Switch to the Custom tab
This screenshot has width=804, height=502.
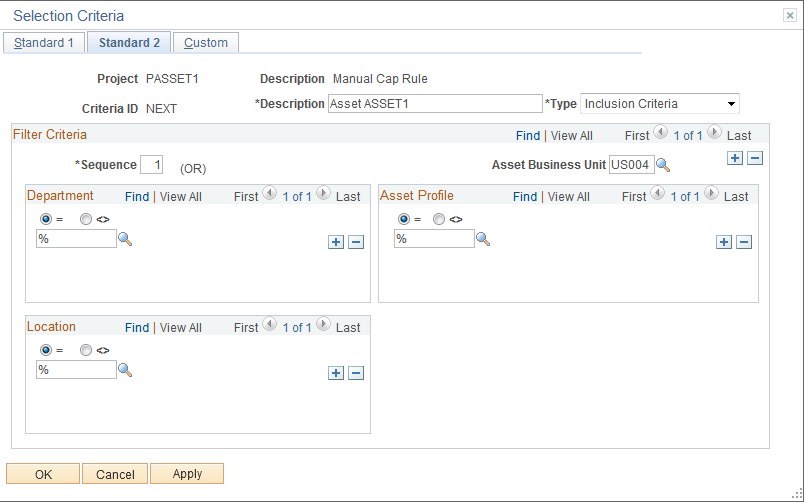click(206, 43)
